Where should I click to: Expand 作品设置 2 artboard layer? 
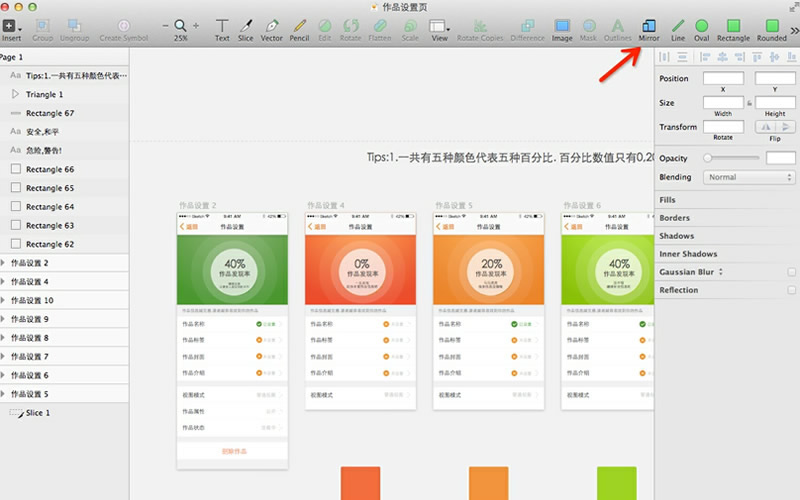point(3,263)
